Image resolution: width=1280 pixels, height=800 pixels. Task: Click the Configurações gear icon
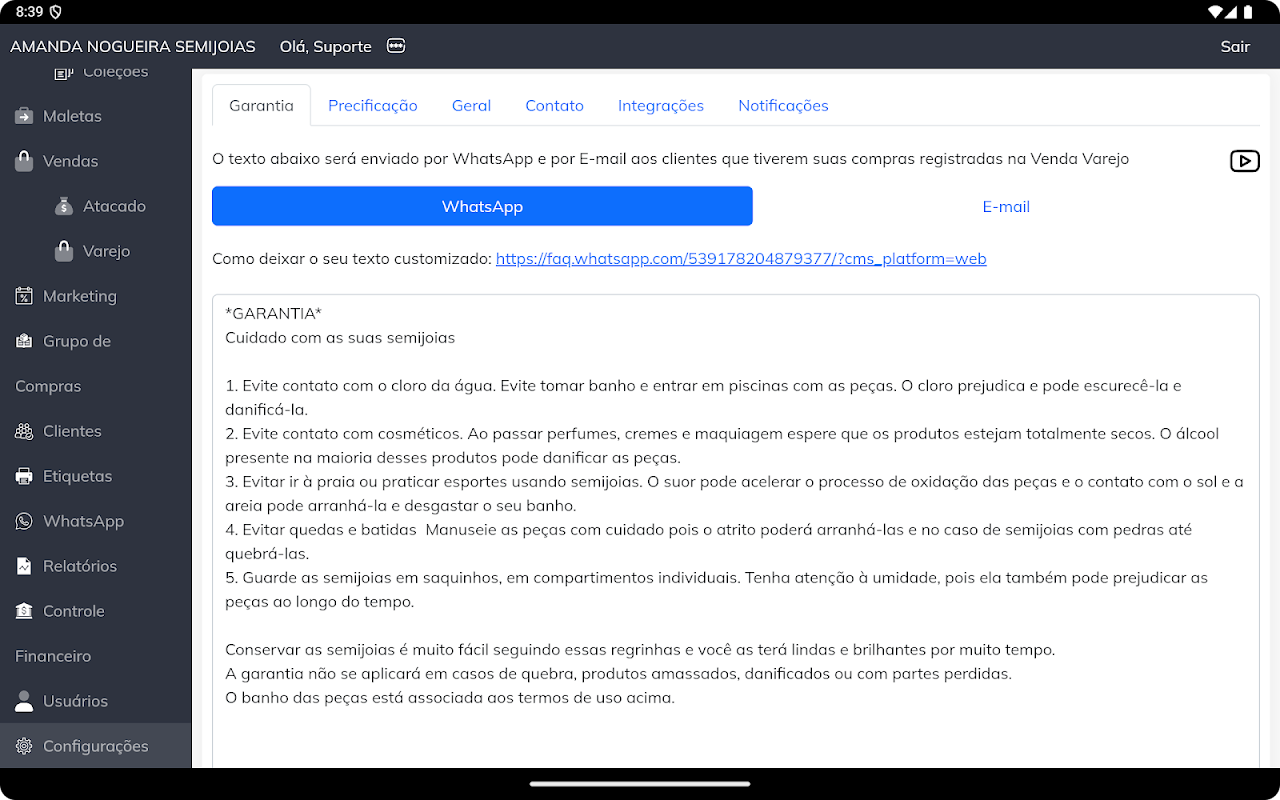24,746
